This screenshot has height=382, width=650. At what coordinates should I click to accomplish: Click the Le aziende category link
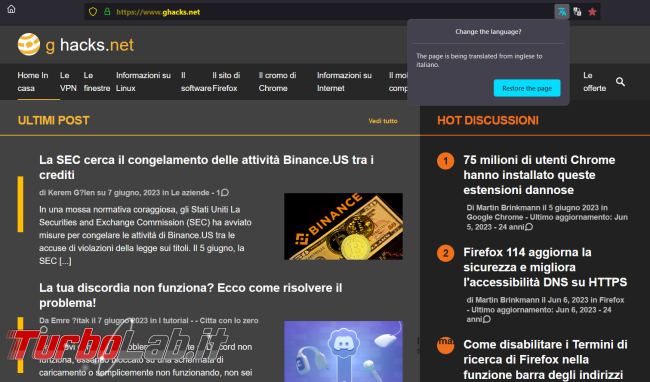pos(190,193)
